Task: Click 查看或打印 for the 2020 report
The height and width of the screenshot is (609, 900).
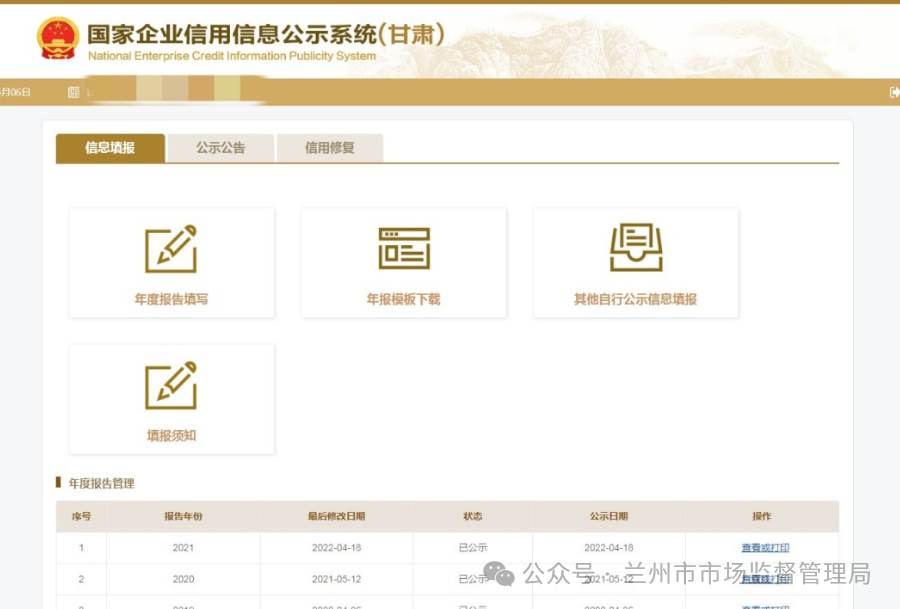Action: pos(765,579)
